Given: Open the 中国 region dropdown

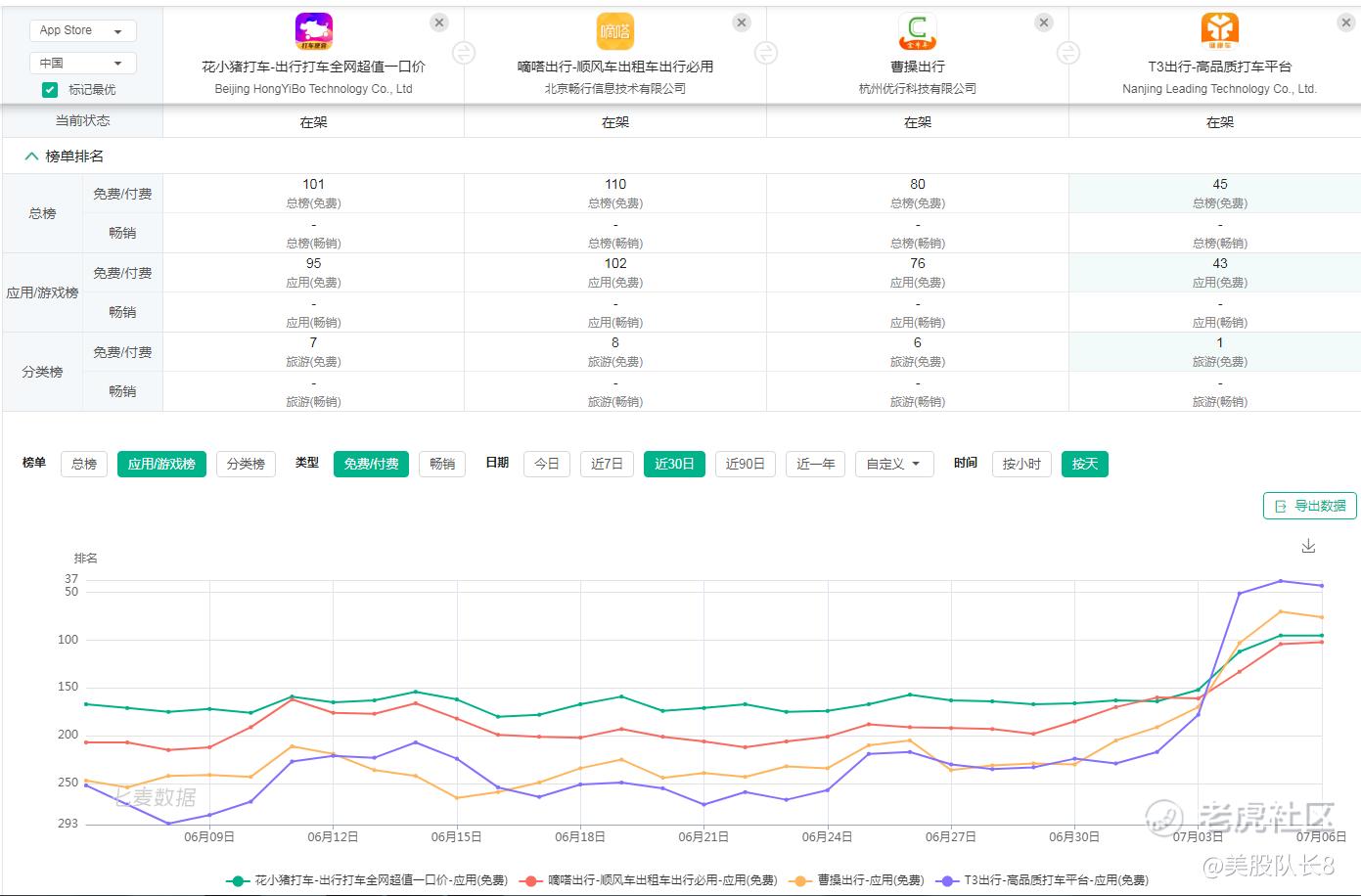Looking at the screenshot, I should point(82,64).
